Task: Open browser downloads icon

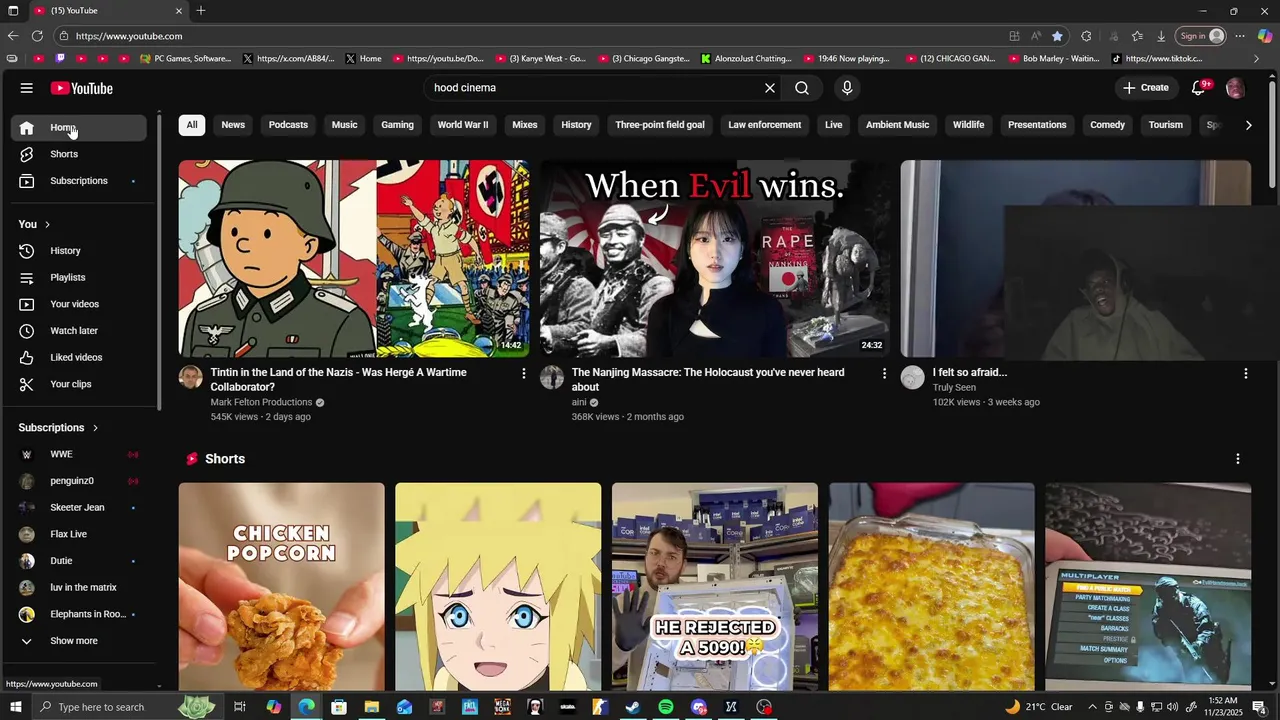Action: coord(1161,36)
